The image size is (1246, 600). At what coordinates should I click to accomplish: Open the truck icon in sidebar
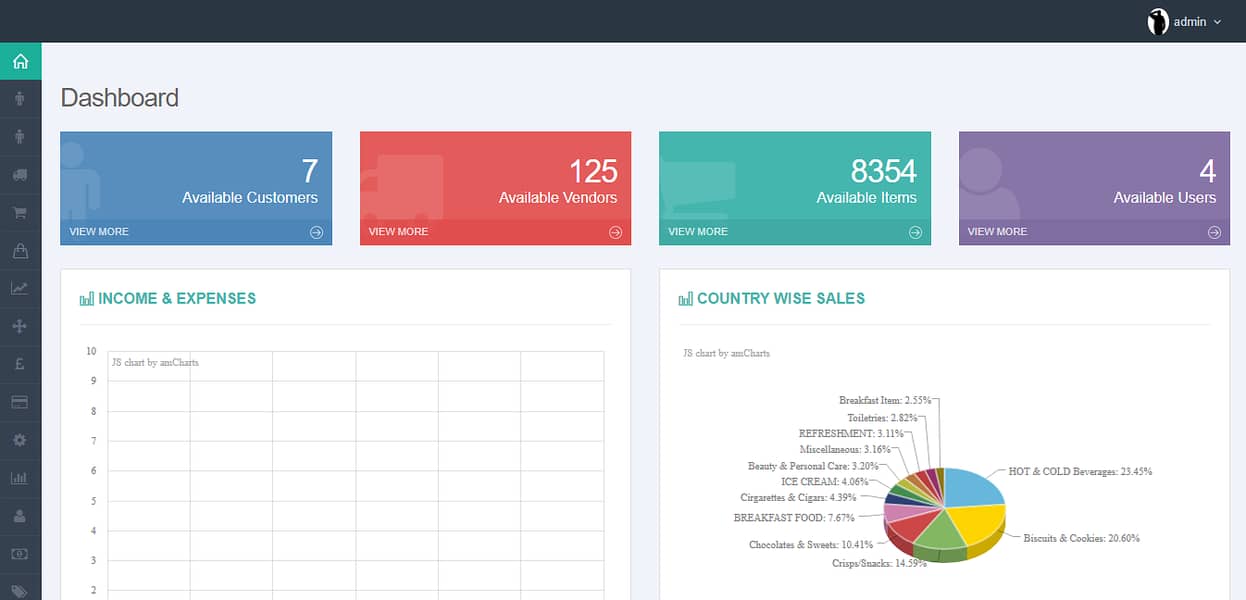[20, 174]
